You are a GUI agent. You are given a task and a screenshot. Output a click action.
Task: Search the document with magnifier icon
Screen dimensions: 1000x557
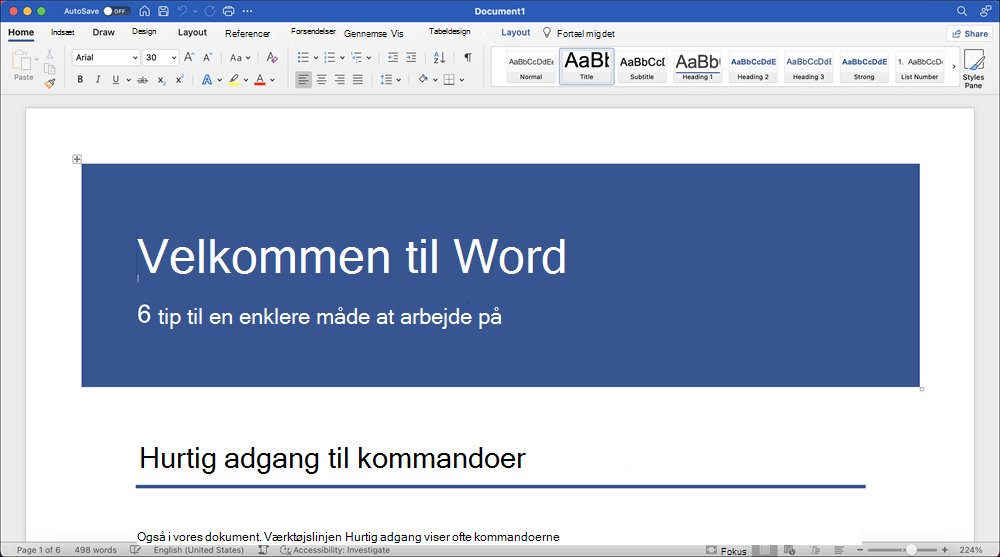962,11
